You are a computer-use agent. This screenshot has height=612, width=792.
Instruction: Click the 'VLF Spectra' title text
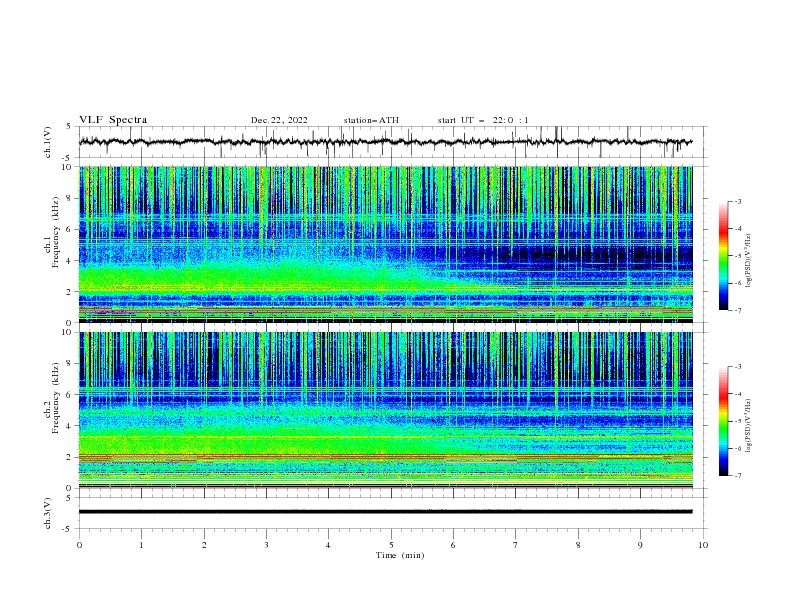point(113,120)
